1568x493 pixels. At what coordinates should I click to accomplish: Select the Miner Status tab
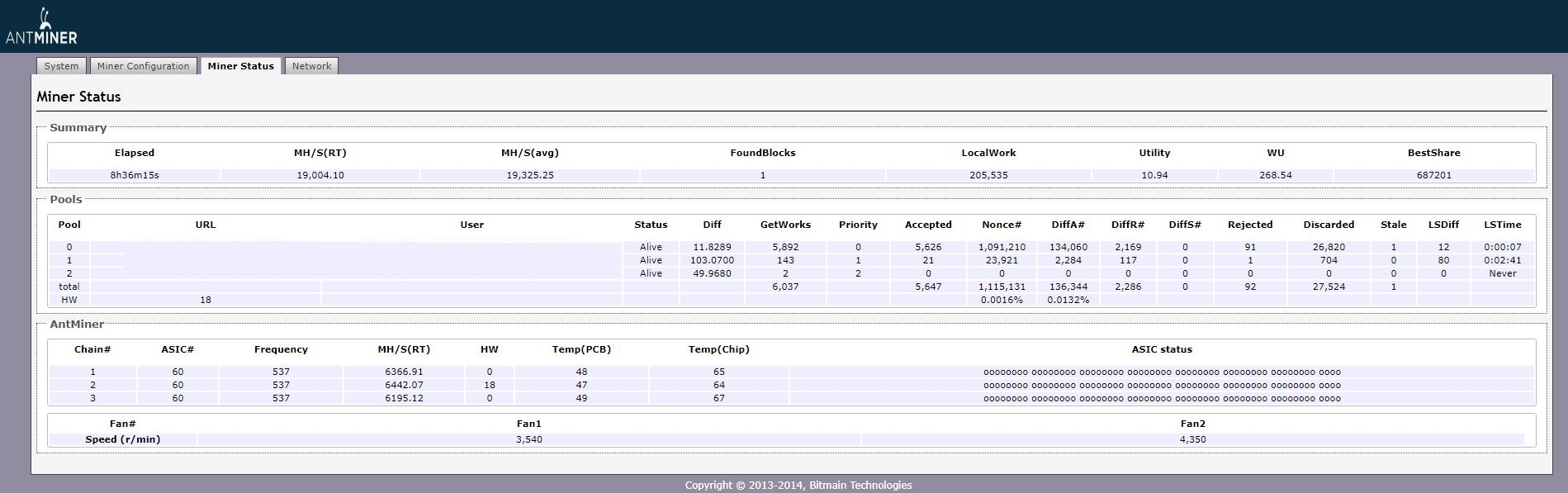[x=240, y=66]
